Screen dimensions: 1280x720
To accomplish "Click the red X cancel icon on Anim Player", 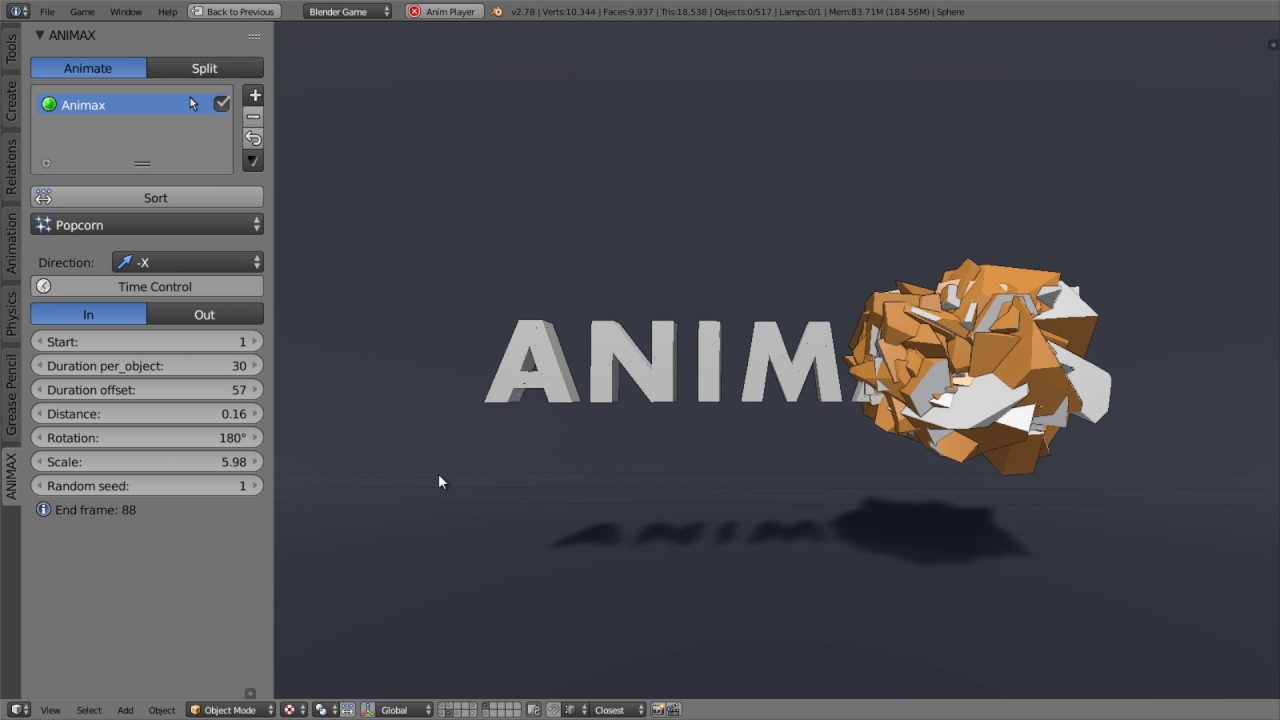I will [x=414, y=12].
